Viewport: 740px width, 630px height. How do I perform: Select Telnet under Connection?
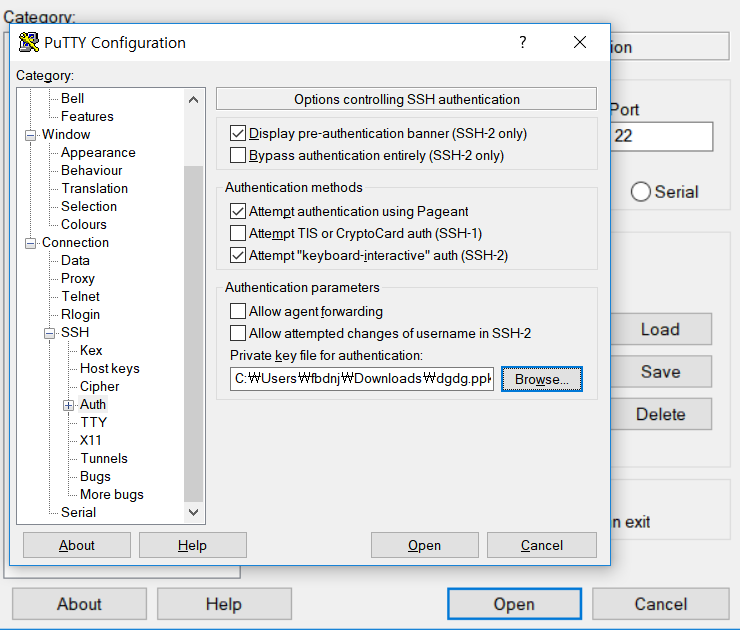coord(81,296)
